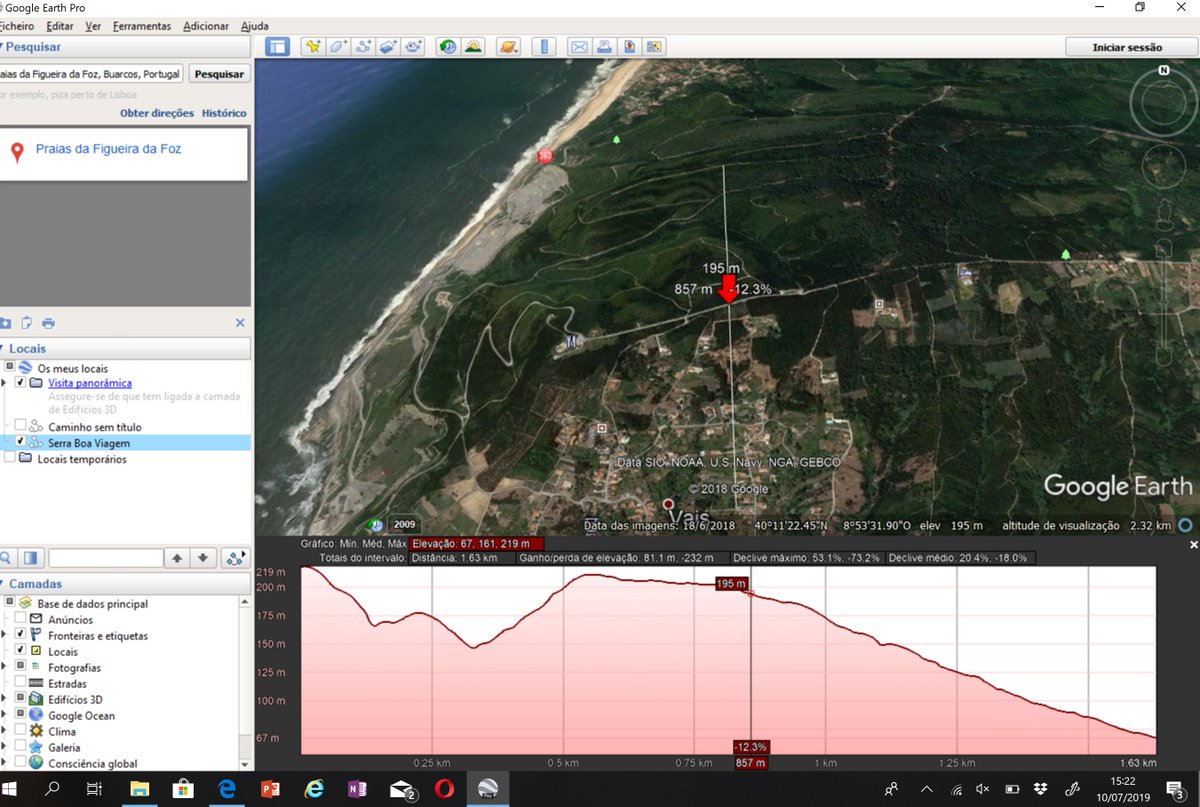Click the 195 m elevation profile marker
This screenshot has width=1200, height=807.
coord(733,583)
